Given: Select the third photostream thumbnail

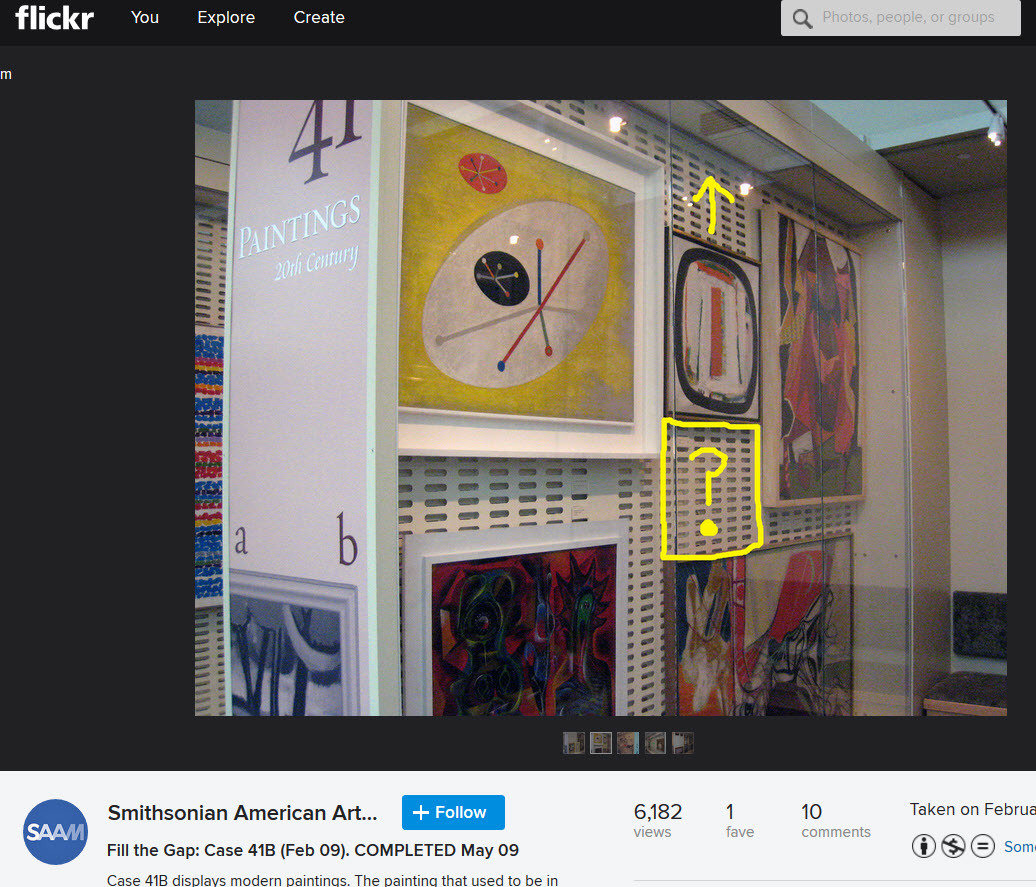Looking at the screenshot, I should (x=628, y=743).
